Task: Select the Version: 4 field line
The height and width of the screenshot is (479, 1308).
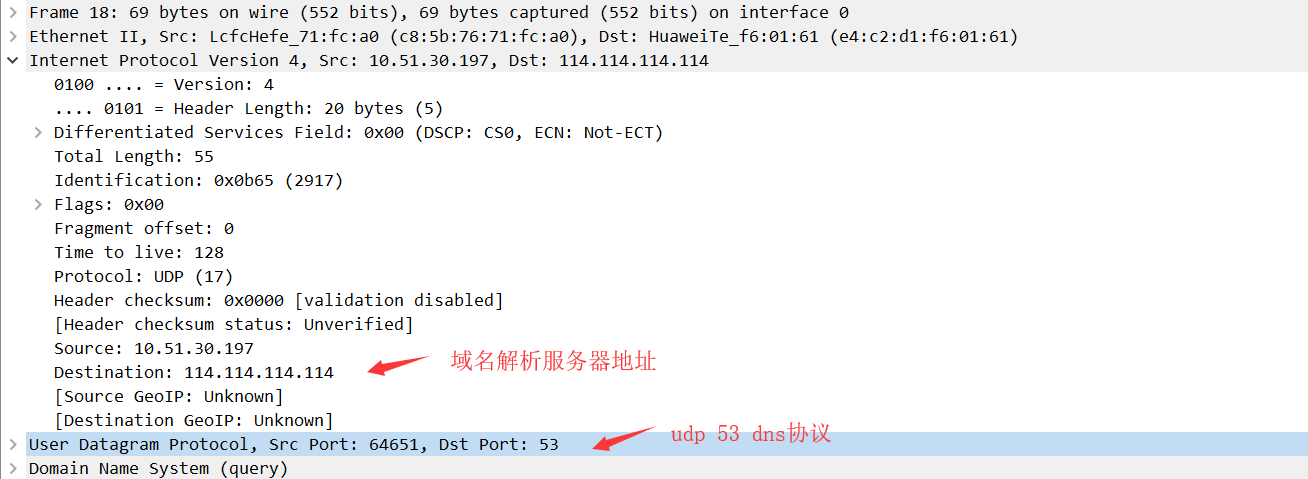Action: click(163, 85)
